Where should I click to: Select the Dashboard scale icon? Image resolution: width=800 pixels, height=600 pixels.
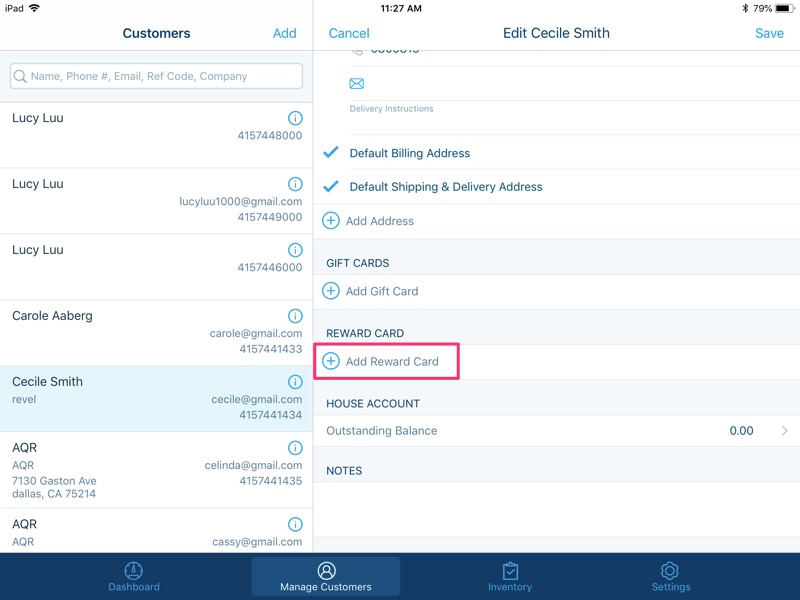pyautogui.click(x=134, y=571)
